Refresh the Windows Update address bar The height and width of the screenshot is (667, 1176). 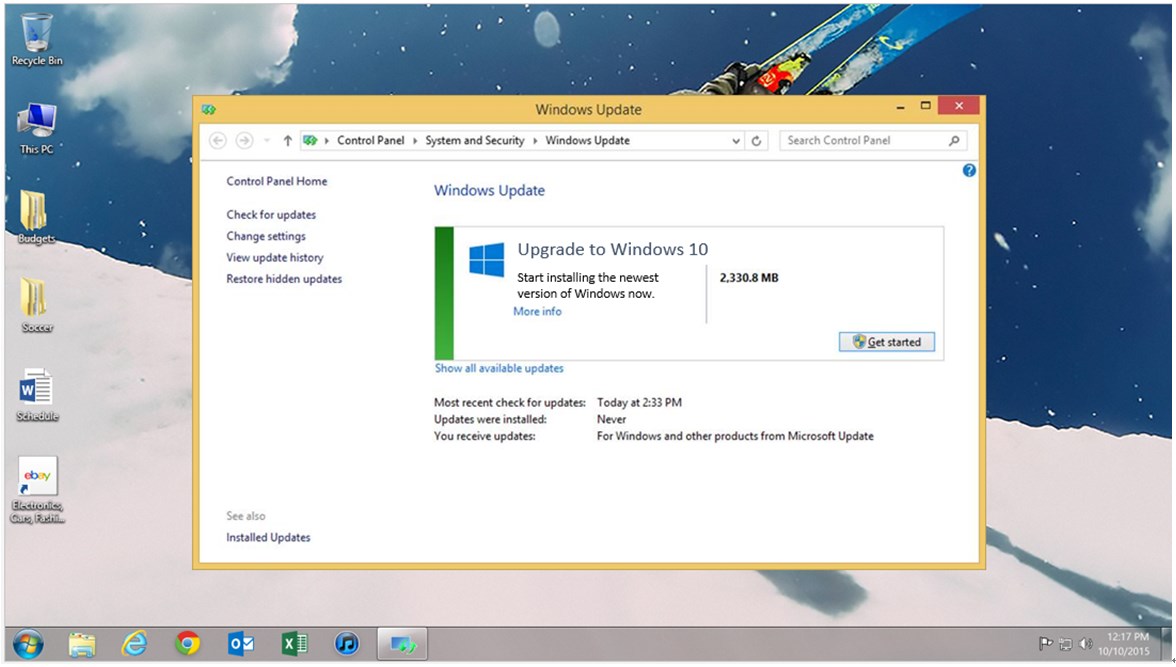[756, 140]
